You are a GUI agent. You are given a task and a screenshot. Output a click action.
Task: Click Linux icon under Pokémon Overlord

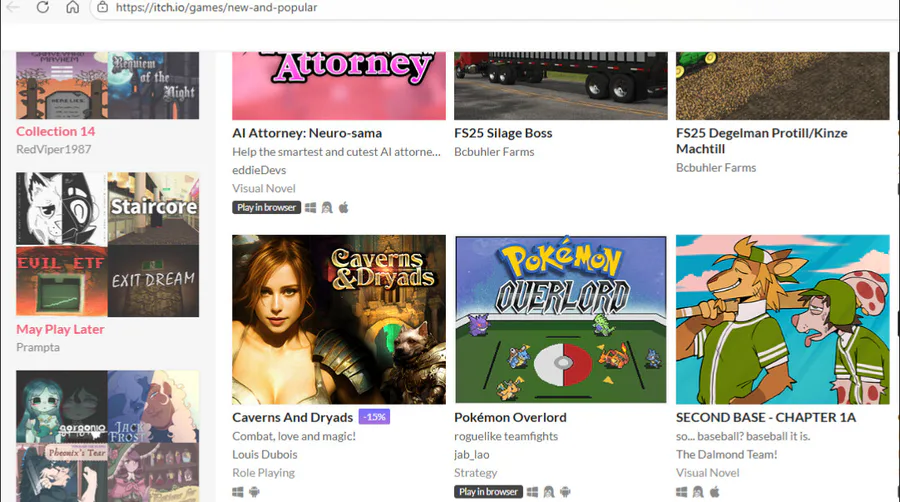(x=549, y=492)
